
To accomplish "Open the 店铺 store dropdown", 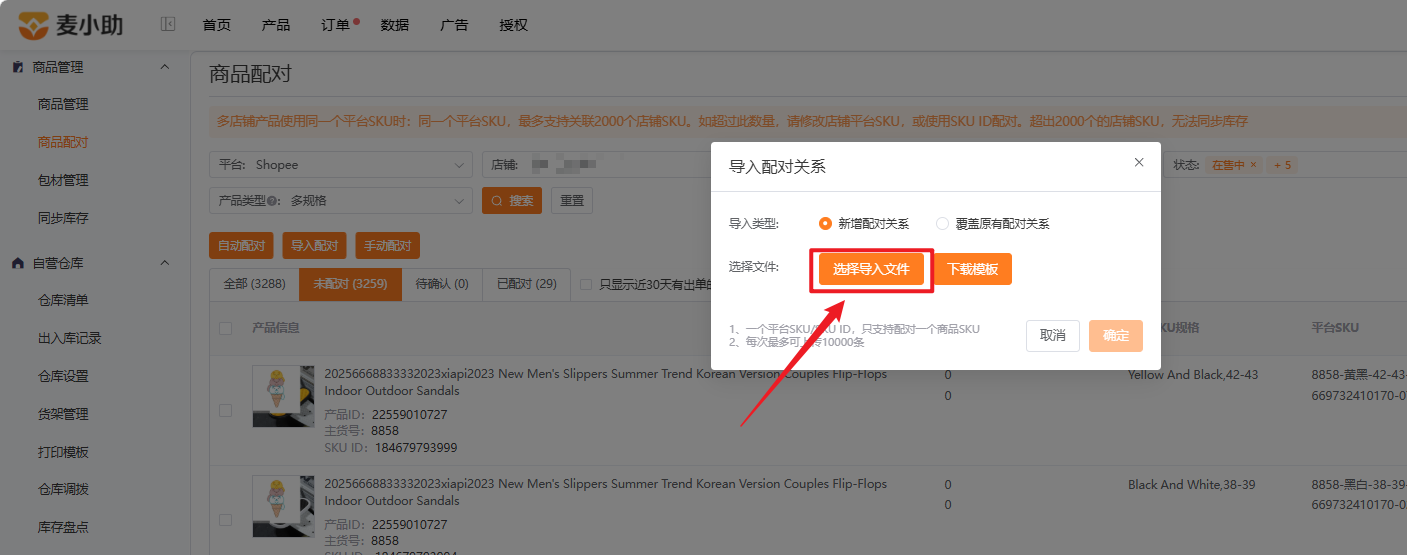I will point(595,164).
